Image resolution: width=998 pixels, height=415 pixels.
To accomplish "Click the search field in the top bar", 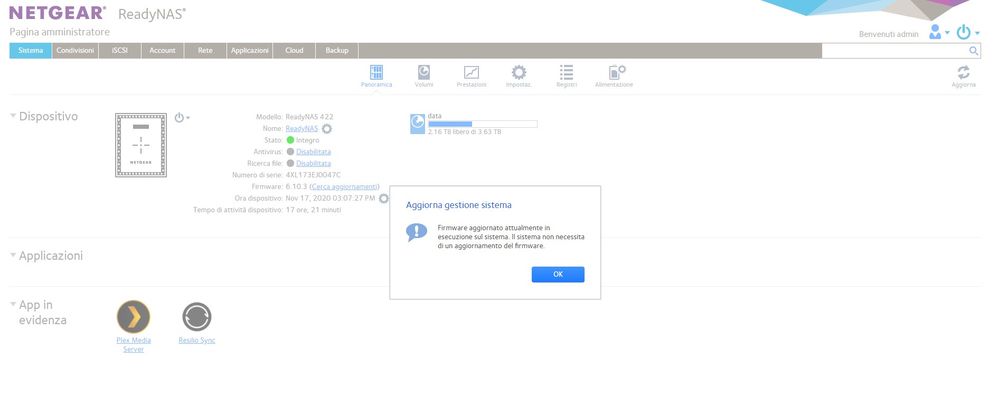I will point(893,50).
